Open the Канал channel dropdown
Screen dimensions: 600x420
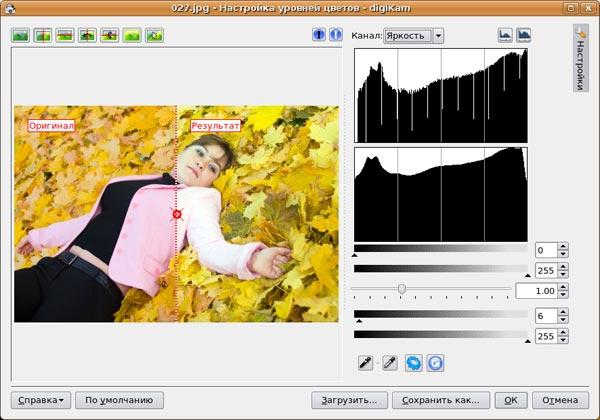414,36
